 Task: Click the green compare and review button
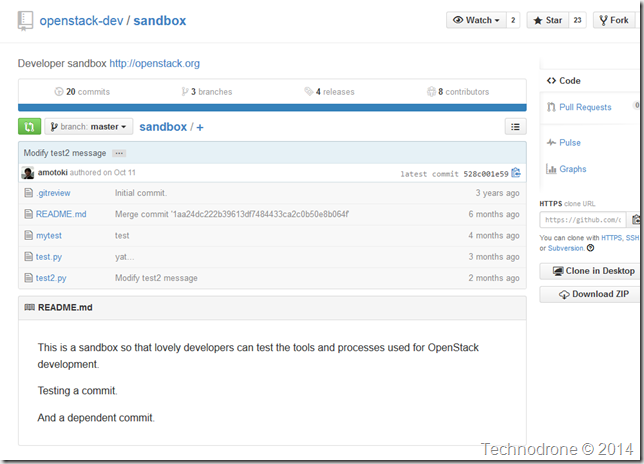tap(30, 126)
